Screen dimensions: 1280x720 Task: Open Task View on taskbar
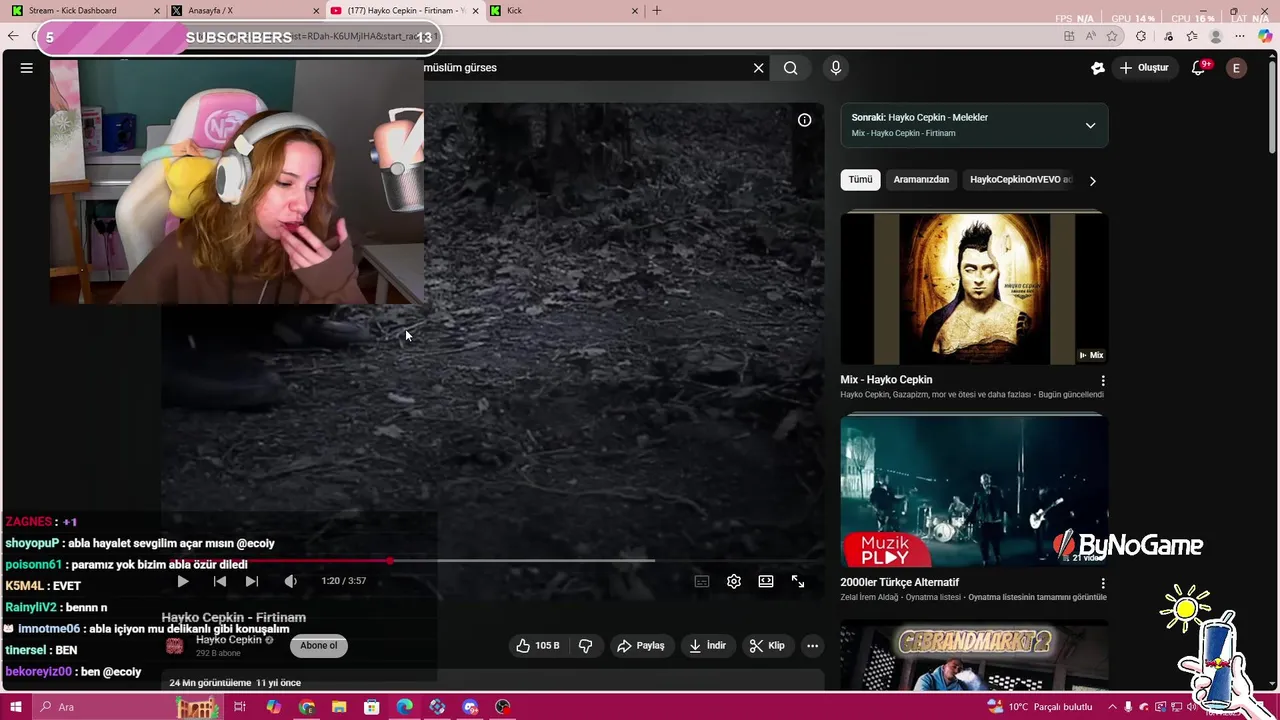[x=240, y=707]
